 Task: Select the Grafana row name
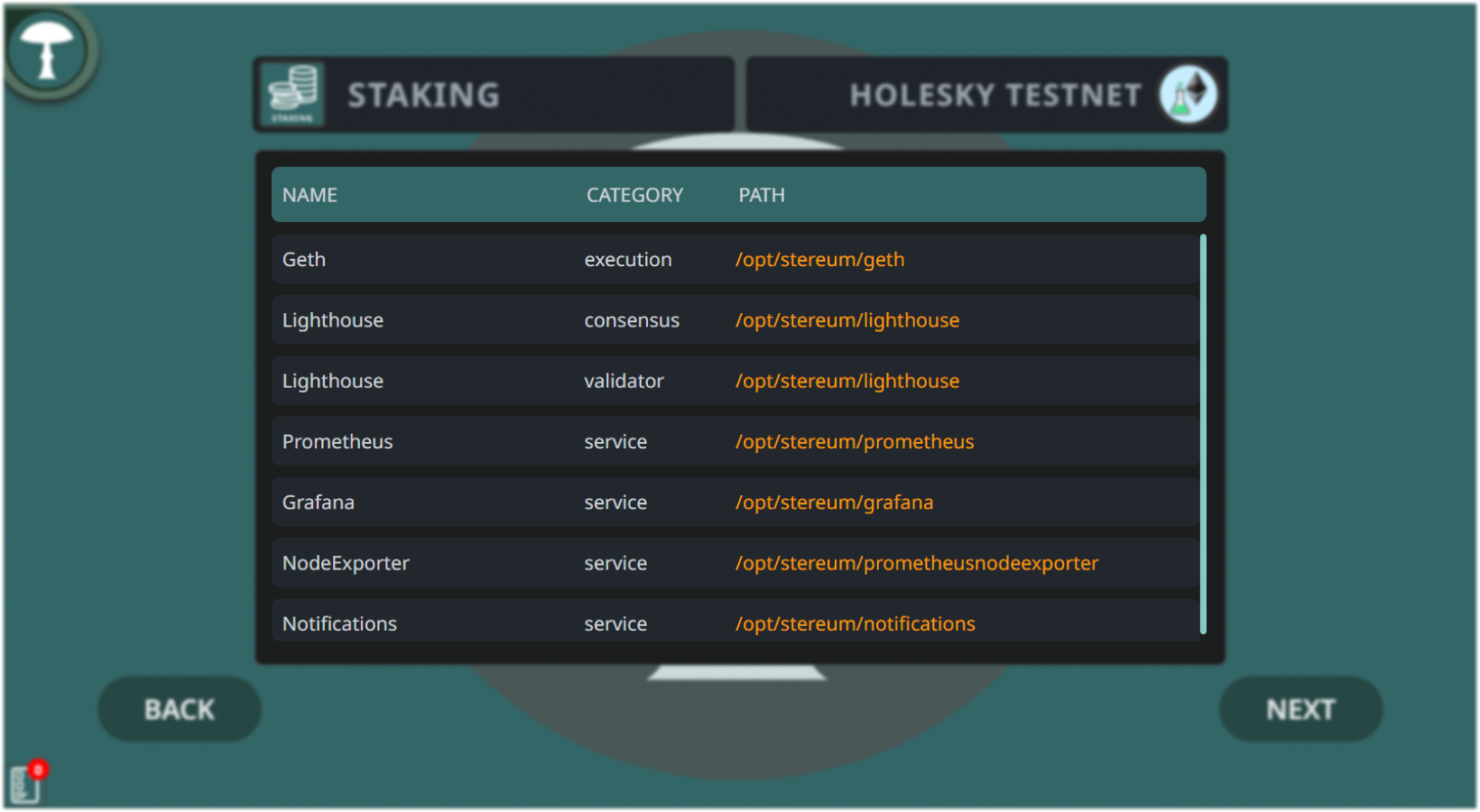[319, 502]
